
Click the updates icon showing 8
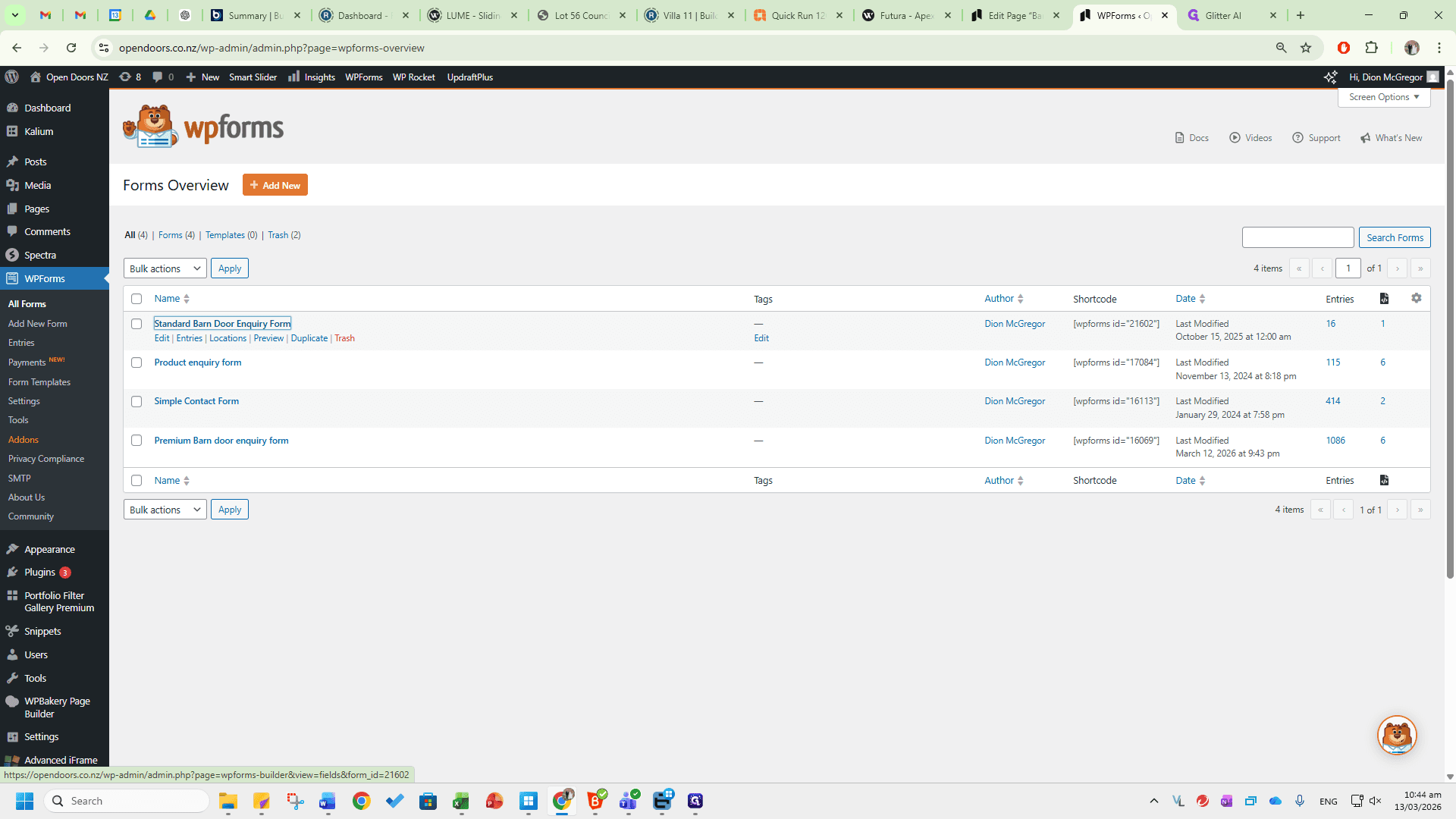[x=130, y=77]
